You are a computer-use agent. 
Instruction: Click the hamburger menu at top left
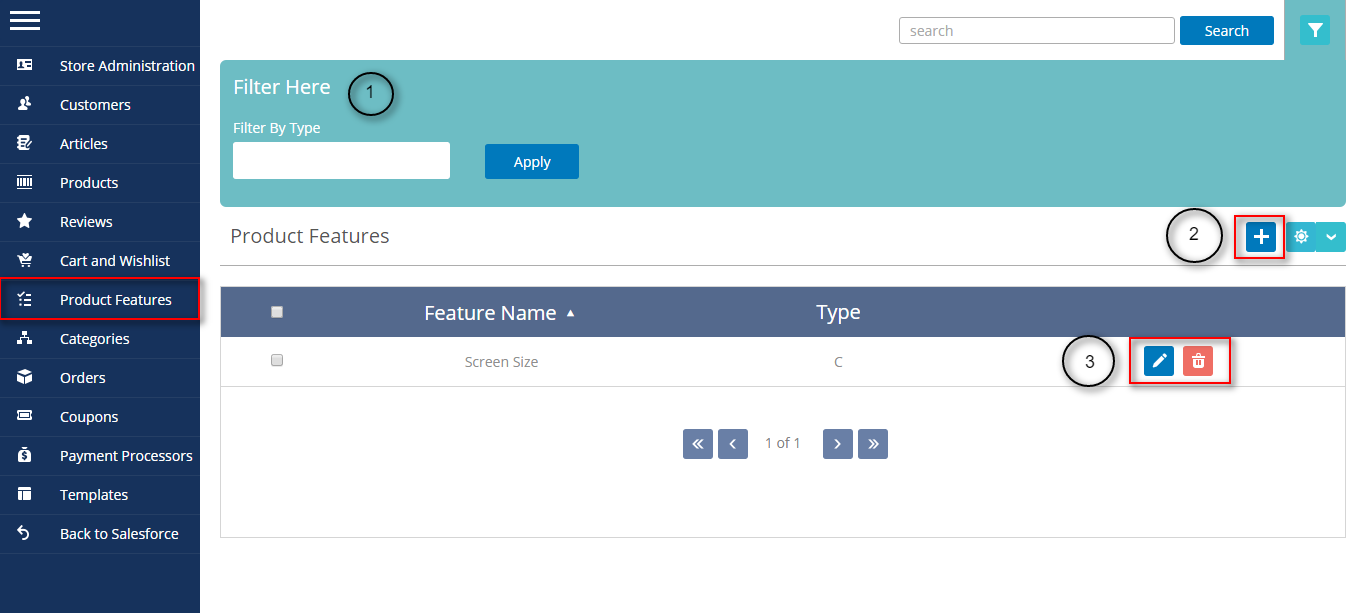click(x=25, y=20)
